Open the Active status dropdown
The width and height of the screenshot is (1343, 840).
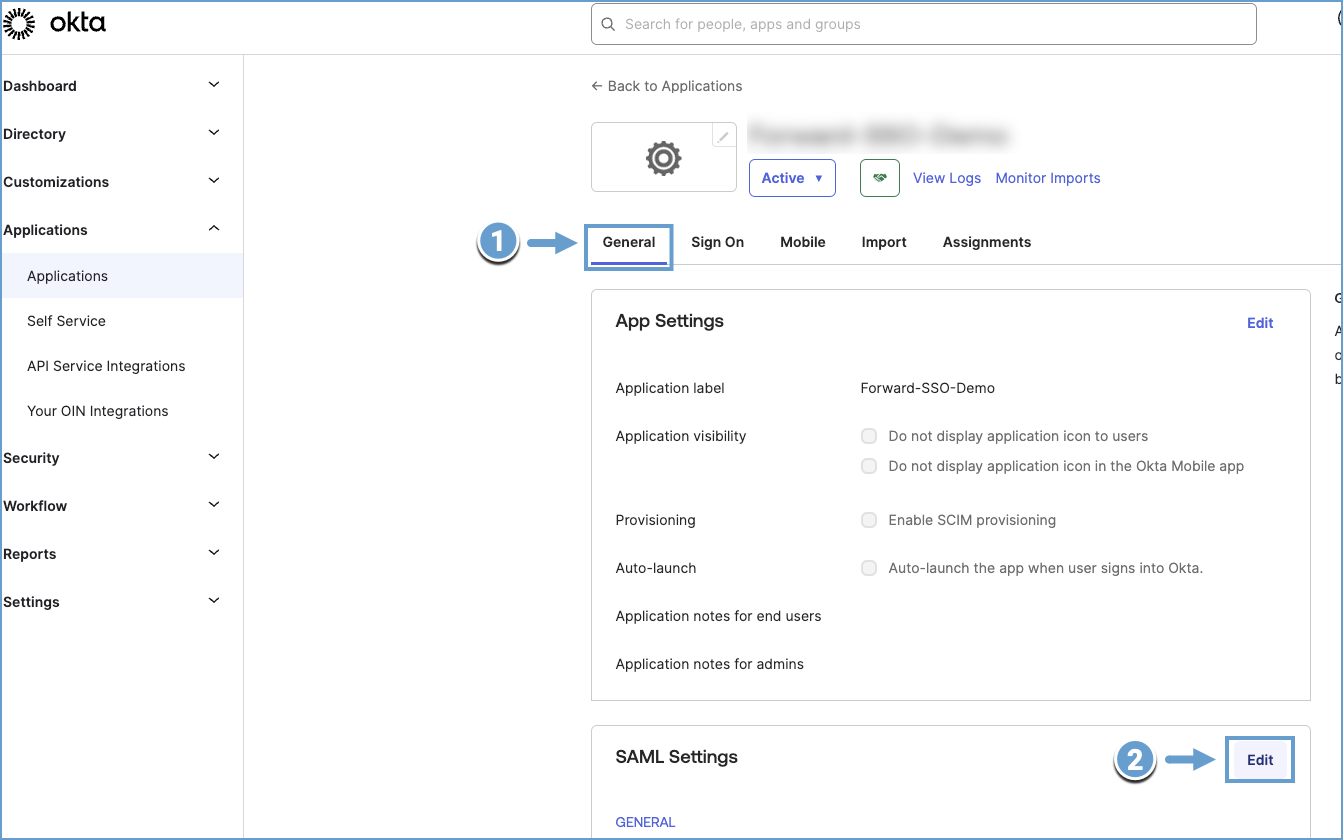point(792,177)
